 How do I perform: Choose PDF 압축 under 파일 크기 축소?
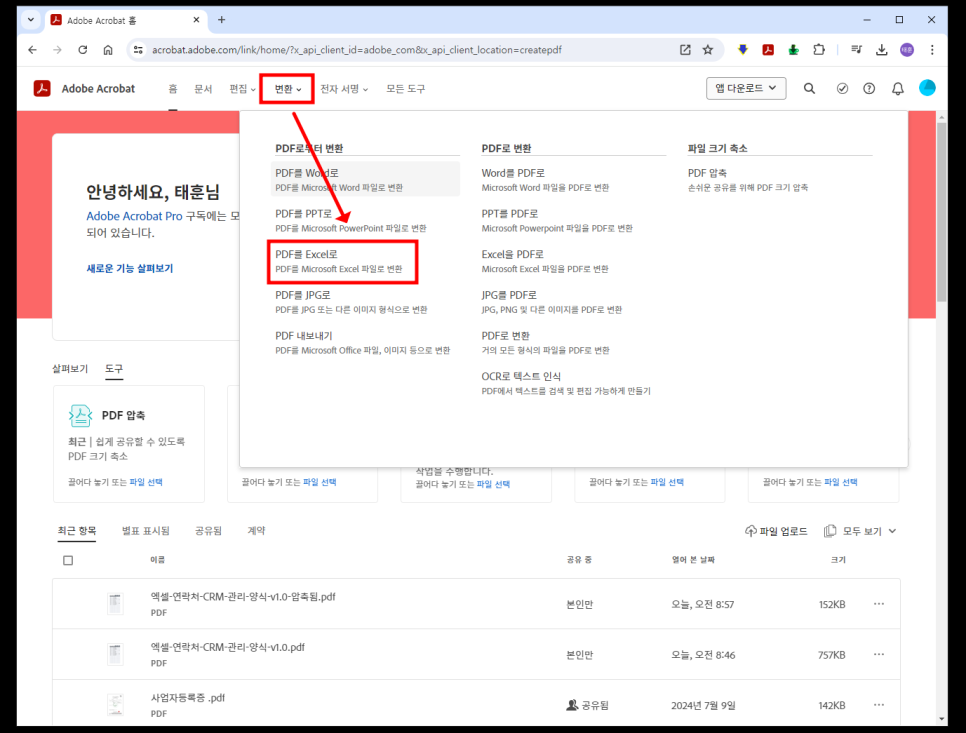[748, 179]
